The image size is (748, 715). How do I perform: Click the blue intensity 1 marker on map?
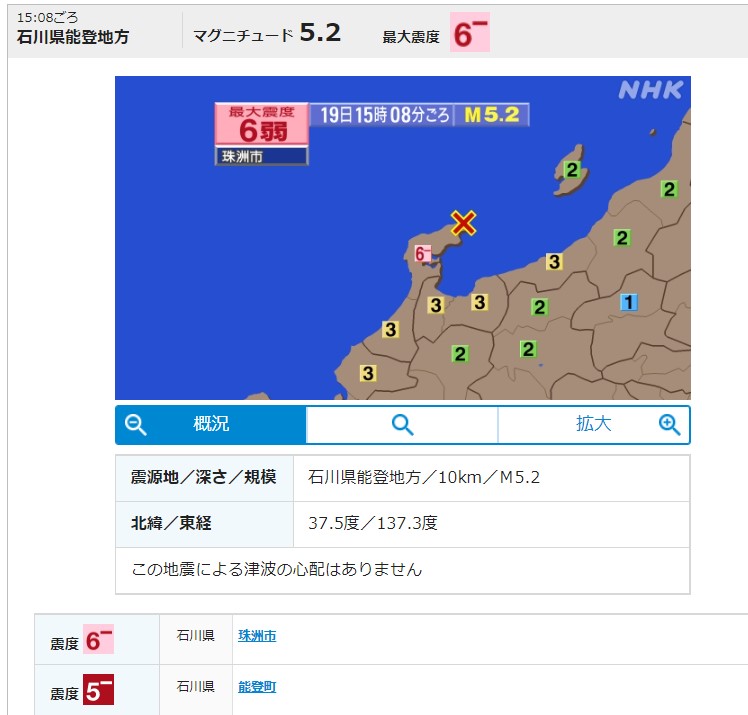tap(629, 302)
